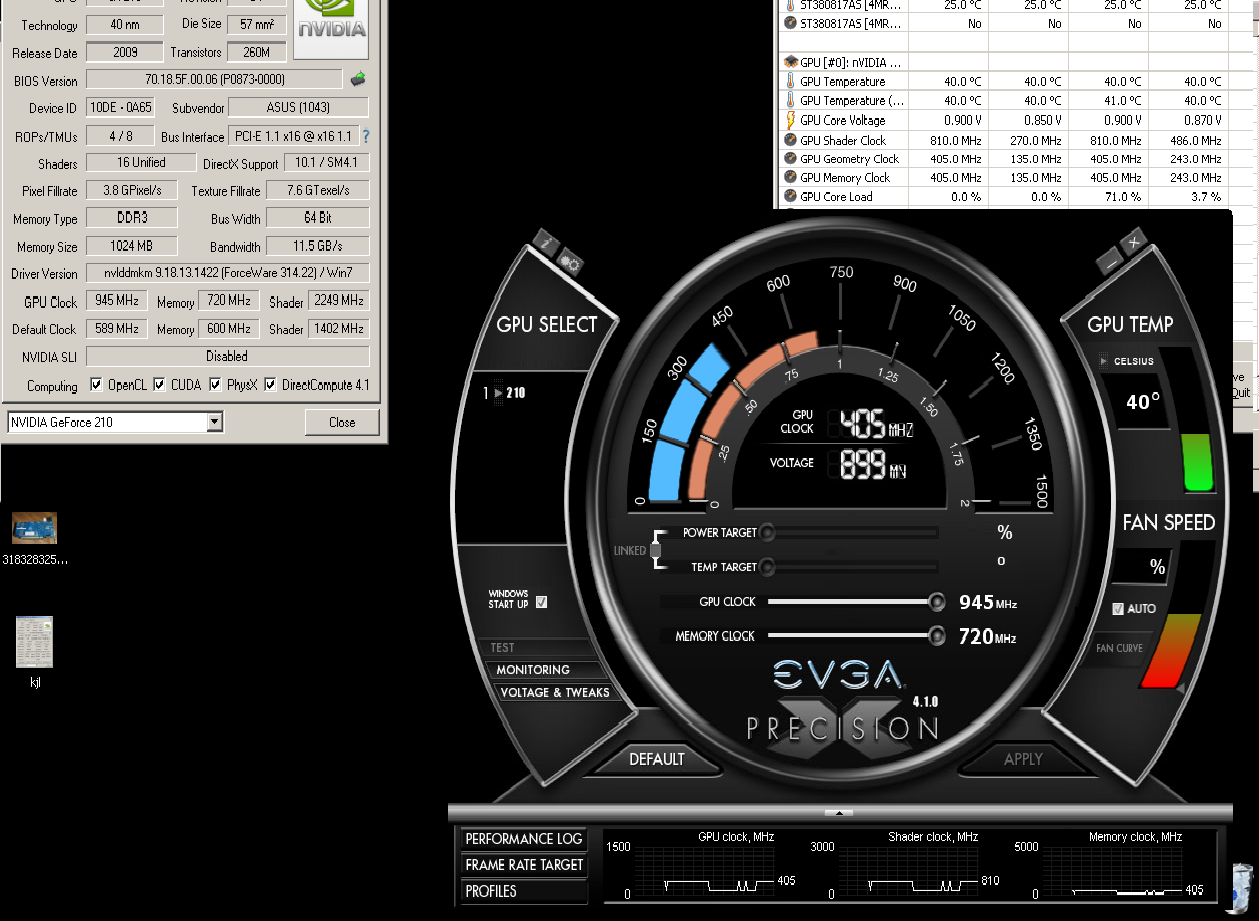The image size is (1259, 921).
Task: Toggle the CUDA checkbox
Action: 159,385
